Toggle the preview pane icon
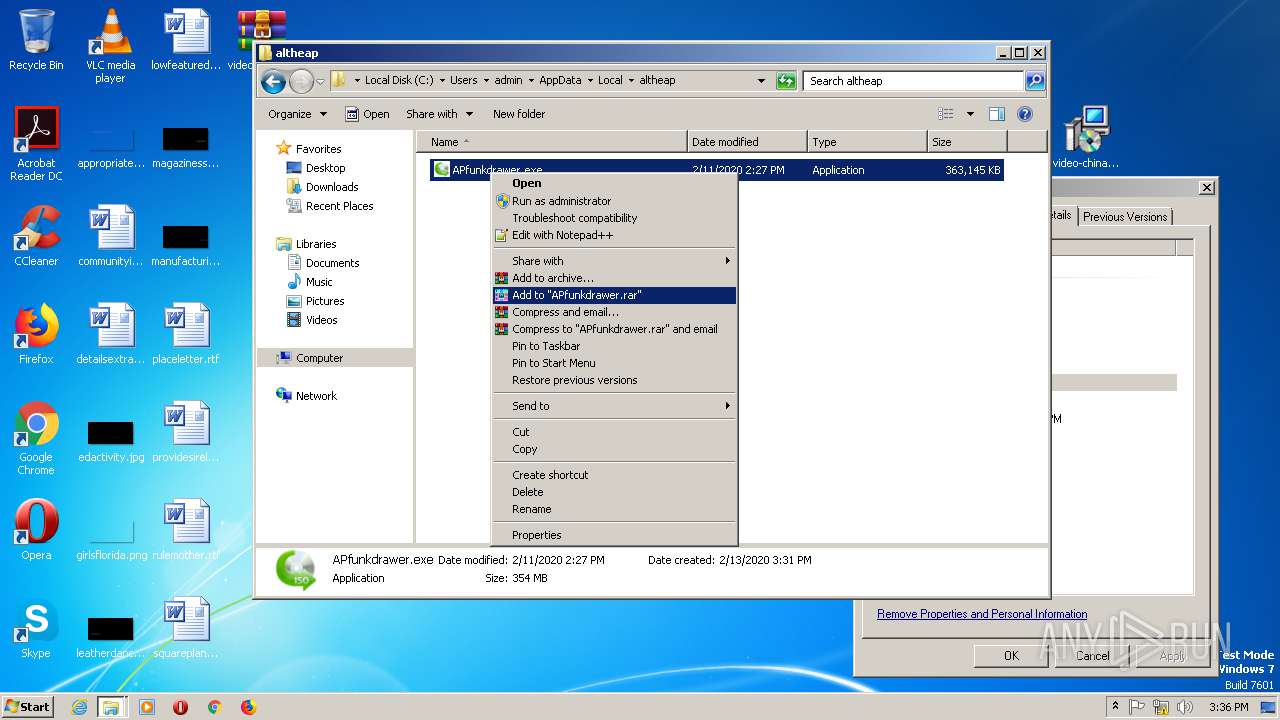 point(996,114)
